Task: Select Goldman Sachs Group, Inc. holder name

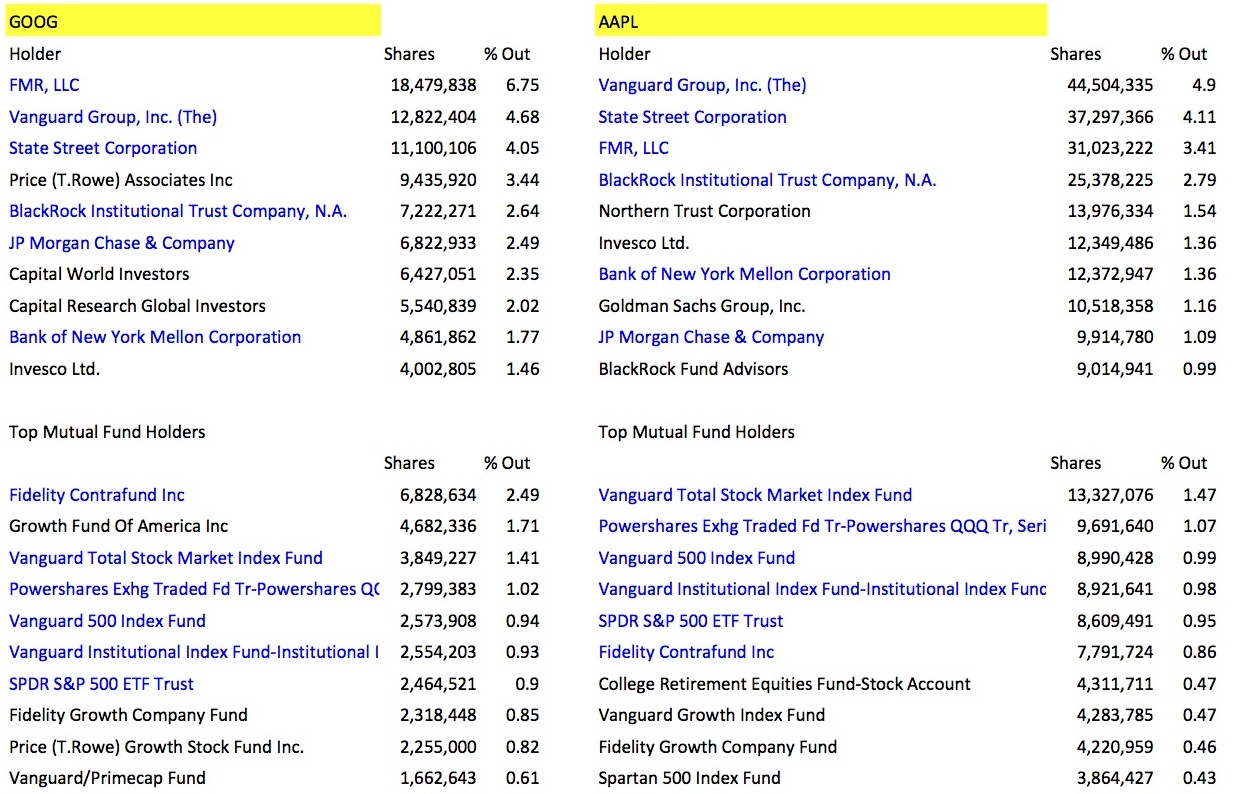Action: pyautogui.click(x=702, y=306)
